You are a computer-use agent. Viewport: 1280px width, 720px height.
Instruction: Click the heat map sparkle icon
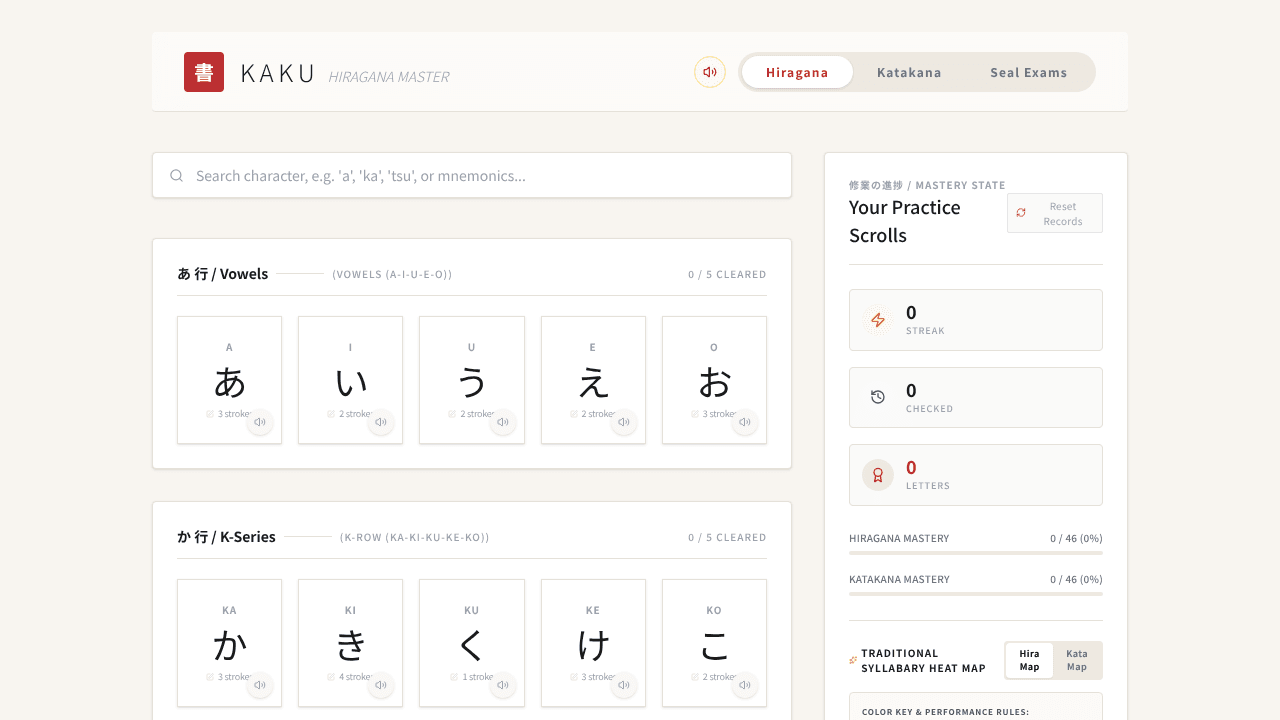click(x=853, y=660)
